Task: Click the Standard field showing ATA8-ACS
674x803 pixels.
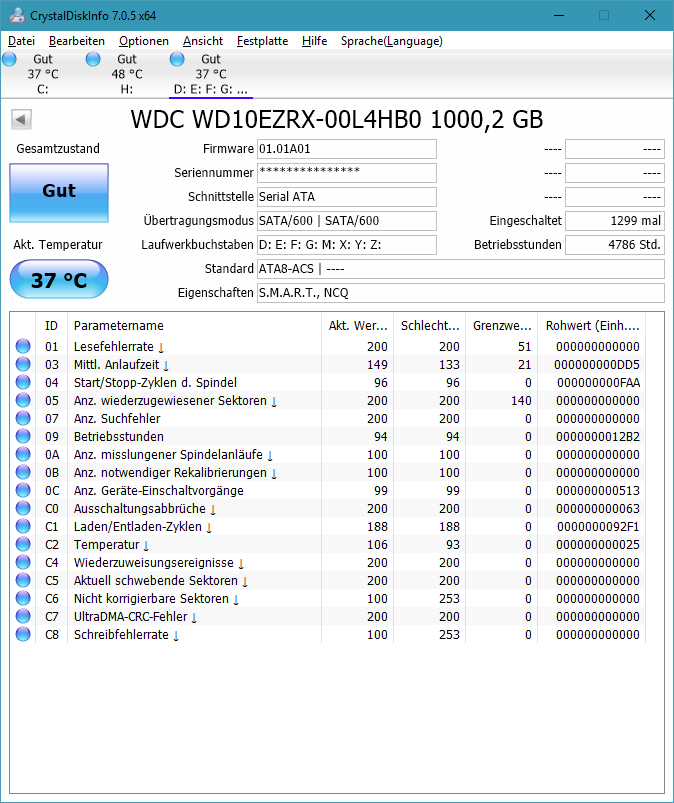Action: click(x=460, y=269)
